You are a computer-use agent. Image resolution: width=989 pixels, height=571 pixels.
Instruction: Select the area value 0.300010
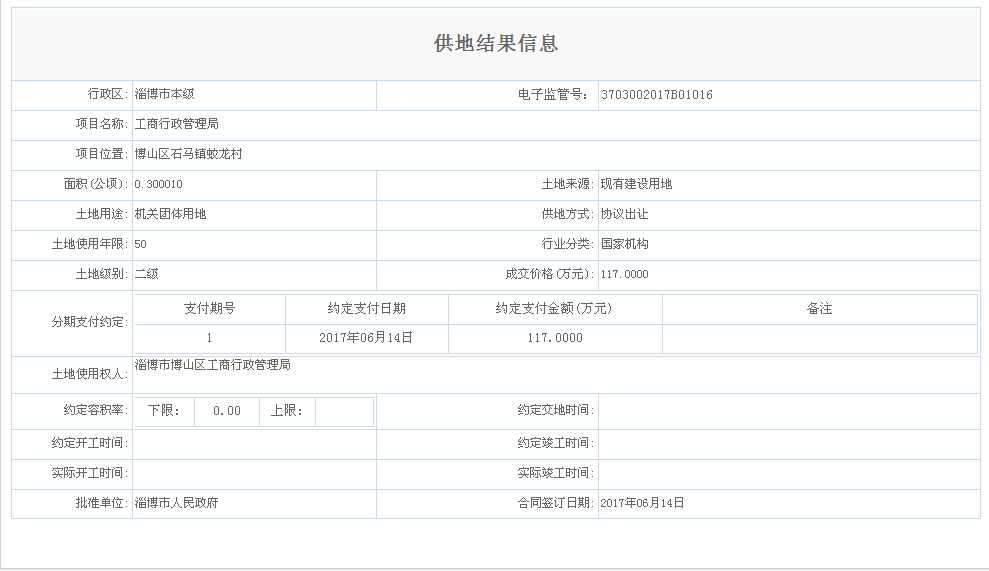158,184
